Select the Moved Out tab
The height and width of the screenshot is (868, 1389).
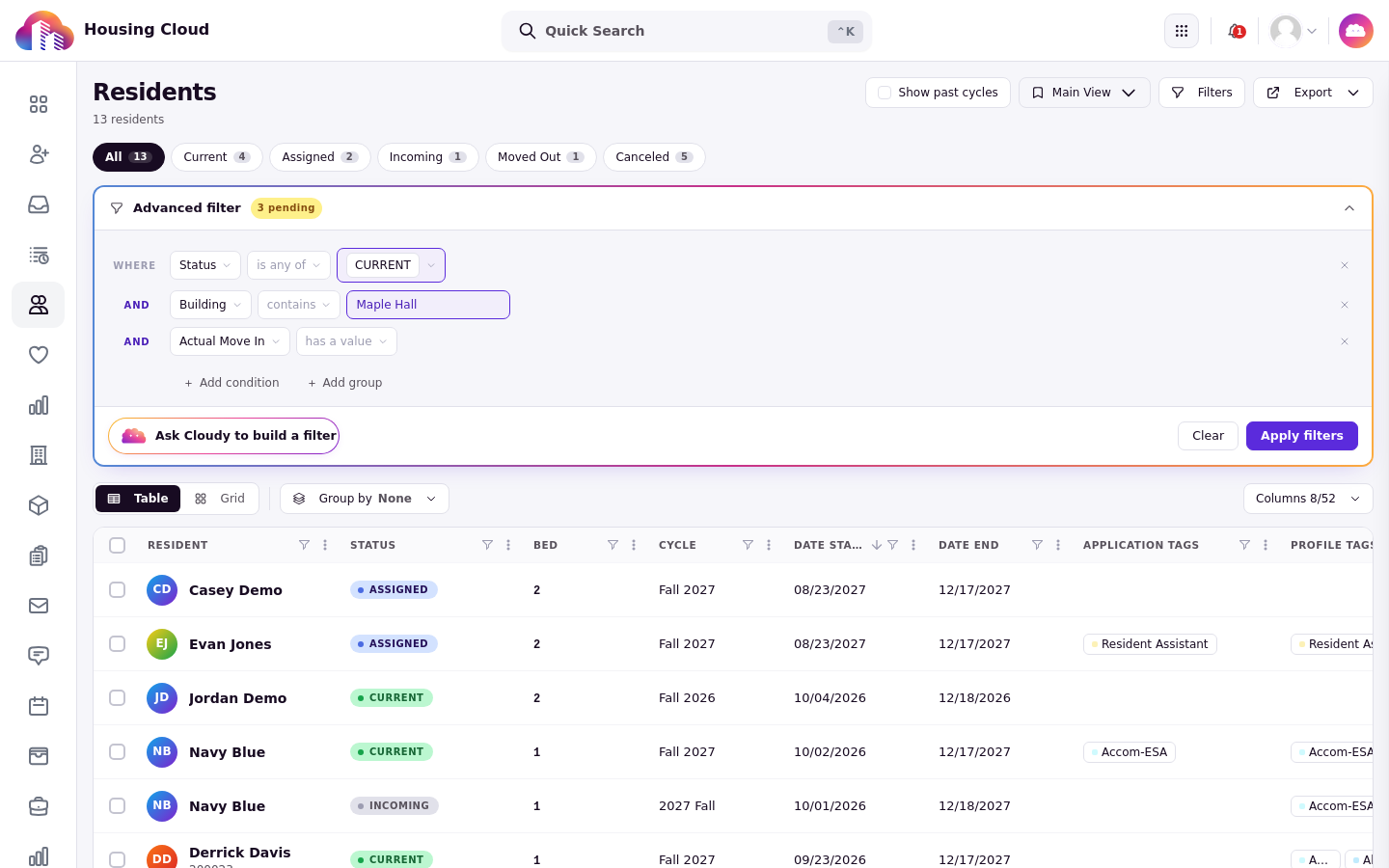click(541, 157)
